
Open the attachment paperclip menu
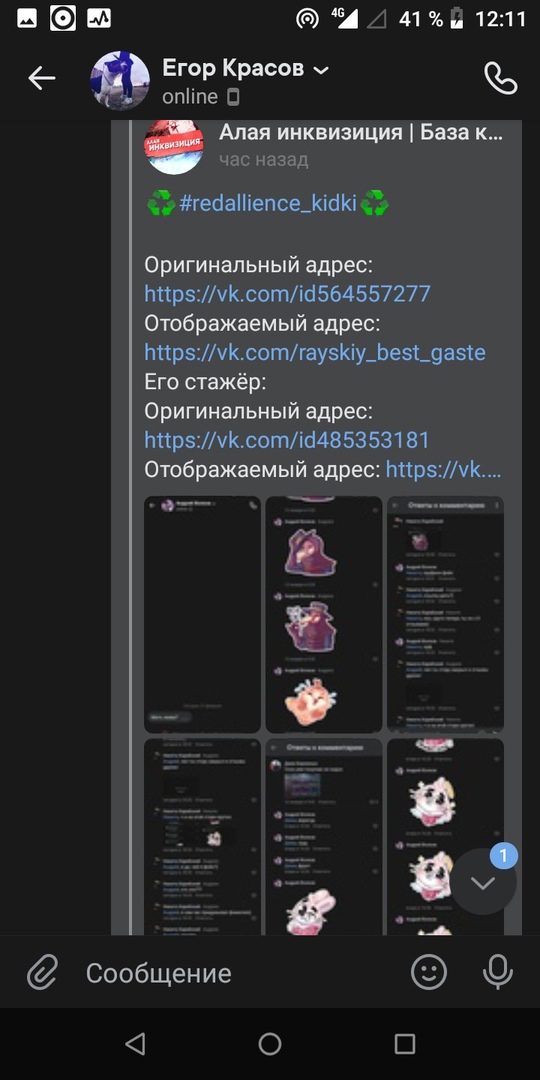click(42, 973)
